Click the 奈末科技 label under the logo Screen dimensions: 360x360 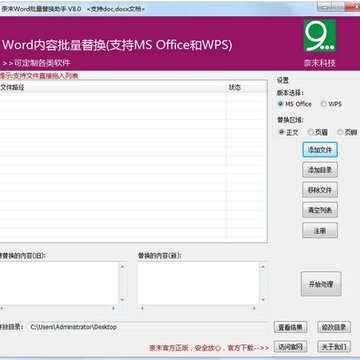(x=320, y=63)
